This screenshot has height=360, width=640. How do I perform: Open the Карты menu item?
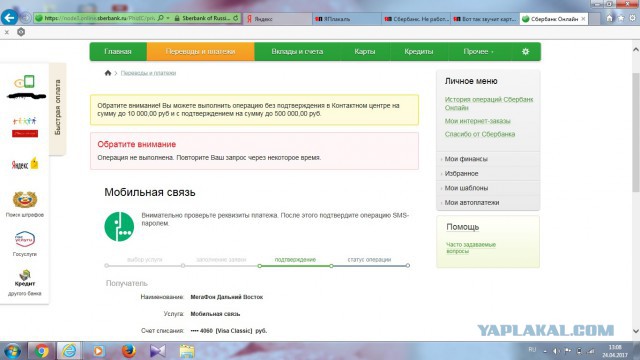[x=364, y=51]
